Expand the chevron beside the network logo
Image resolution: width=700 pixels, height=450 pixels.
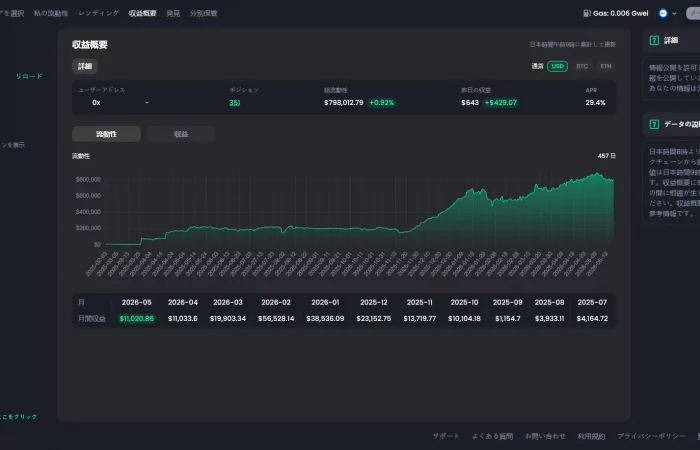(674, 13)
